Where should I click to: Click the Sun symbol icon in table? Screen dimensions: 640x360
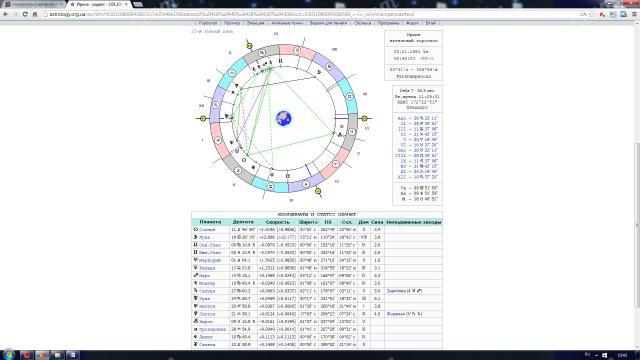coord(195,230)
